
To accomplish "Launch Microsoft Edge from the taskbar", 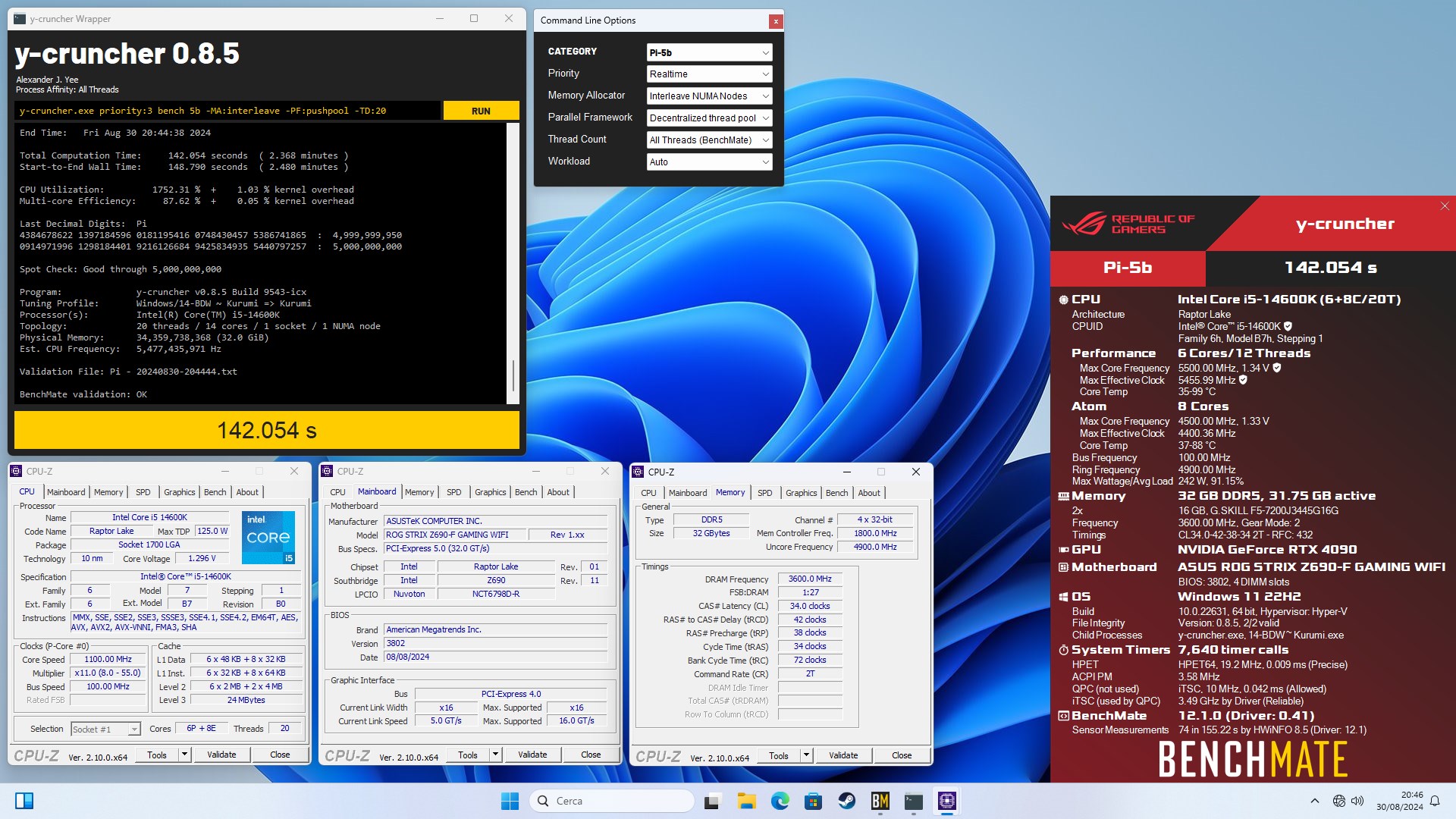I will [780, 801].
